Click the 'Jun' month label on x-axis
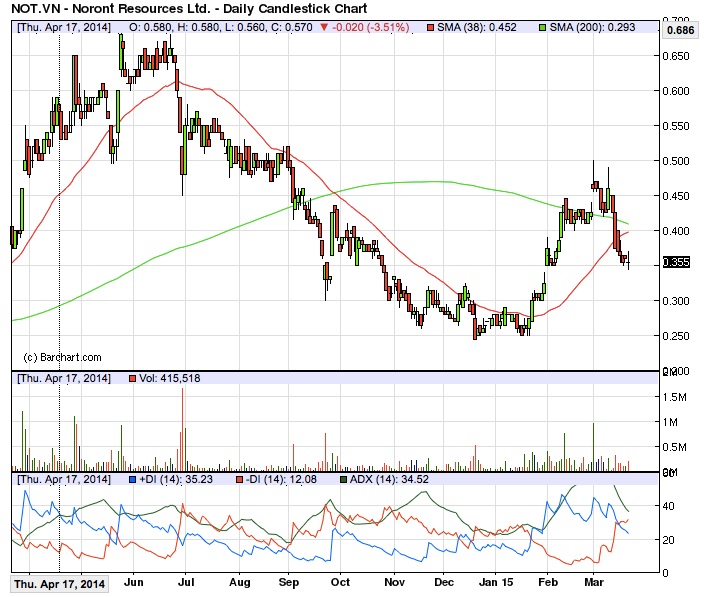 133,582
